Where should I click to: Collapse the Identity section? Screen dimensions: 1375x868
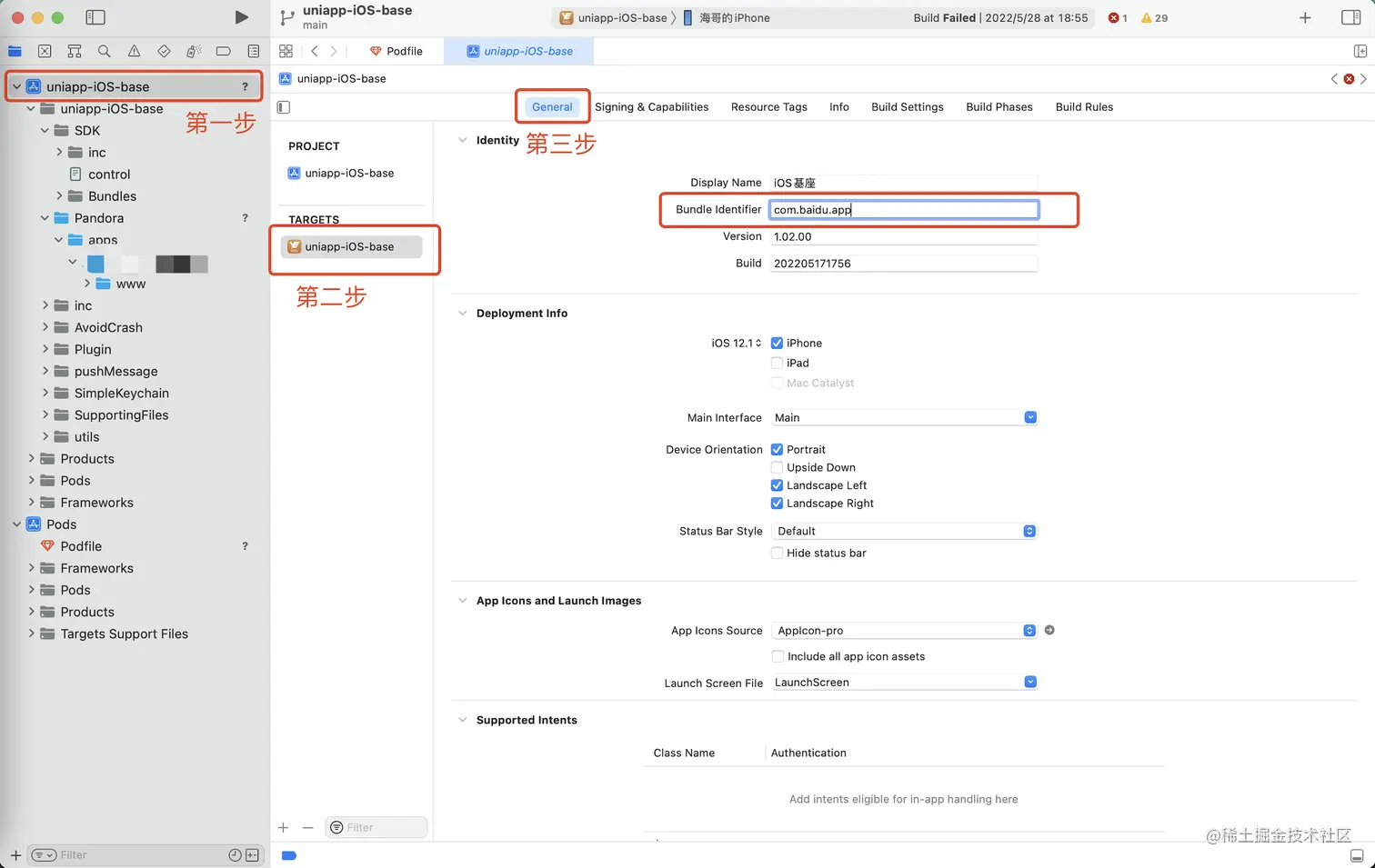[462, 140]
